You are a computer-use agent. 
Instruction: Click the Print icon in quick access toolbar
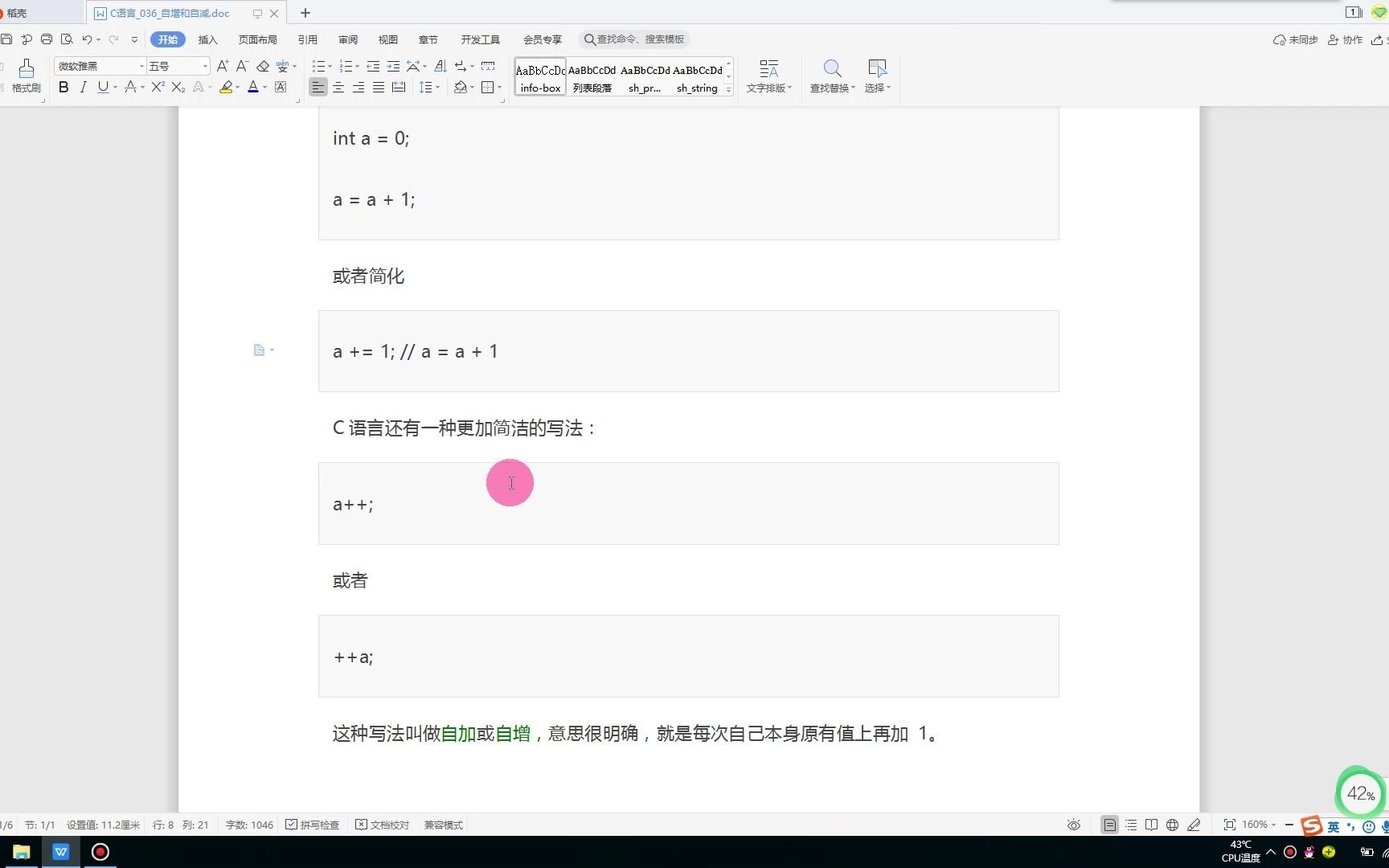46,39
